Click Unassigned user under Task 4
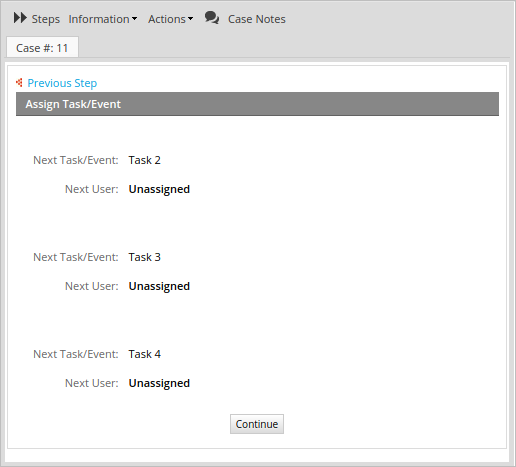The height and width of the screenshot is (467, 516). 159,383
